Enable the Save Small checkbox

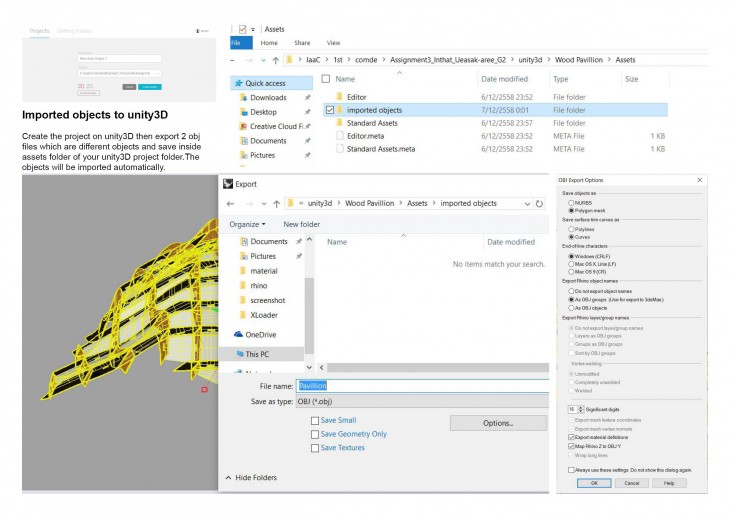click(x=316, y=421)
